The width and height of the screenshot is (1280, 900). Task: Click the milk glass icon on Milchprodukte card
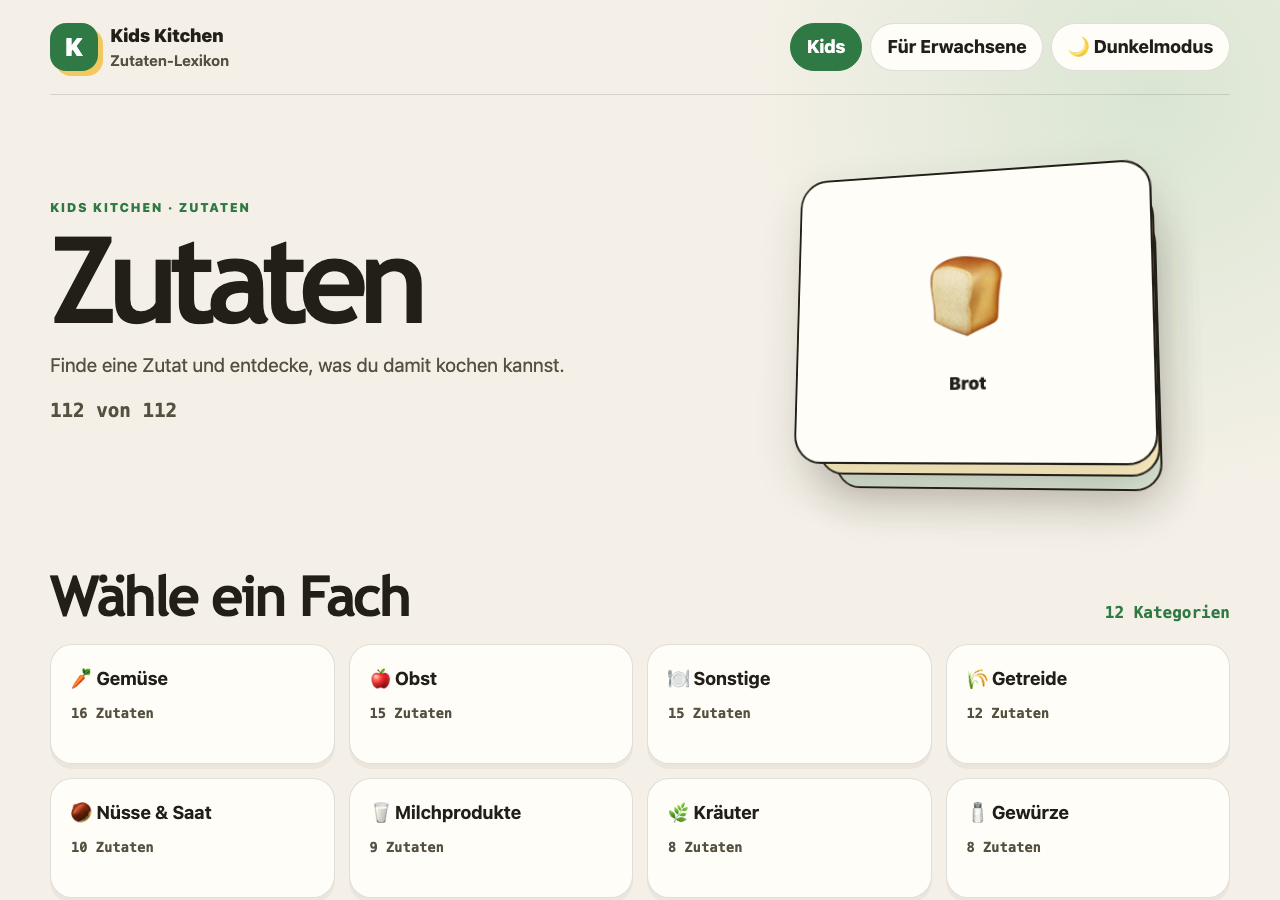380,813
